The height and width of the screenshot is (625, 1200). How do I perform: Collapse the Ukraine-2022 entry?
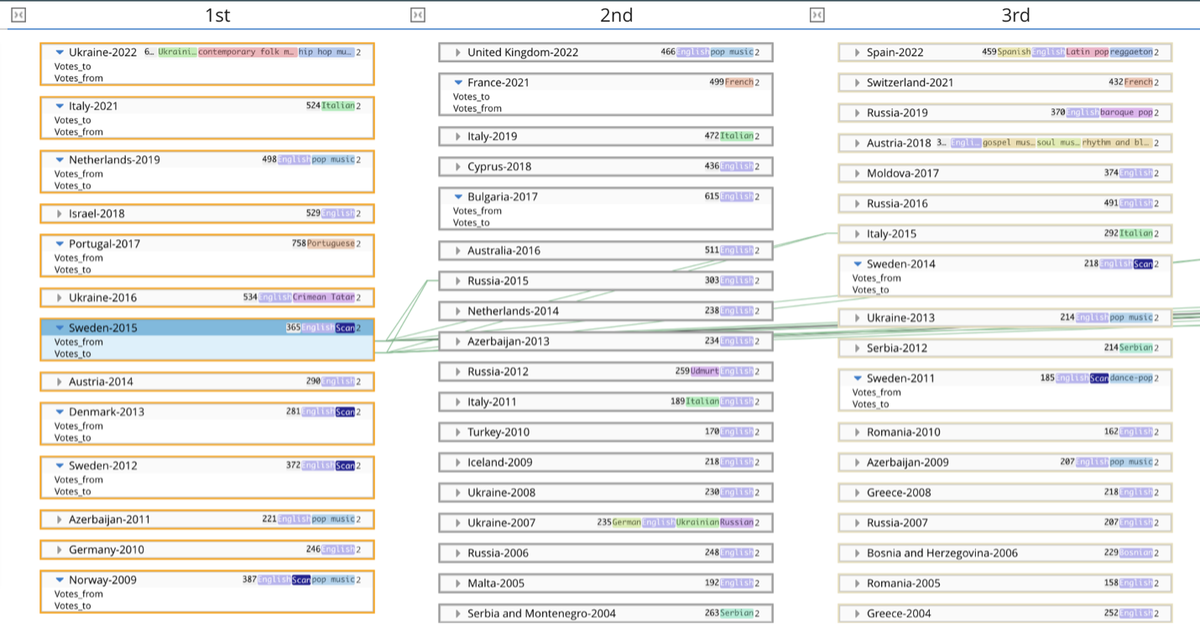click(60, 52)
